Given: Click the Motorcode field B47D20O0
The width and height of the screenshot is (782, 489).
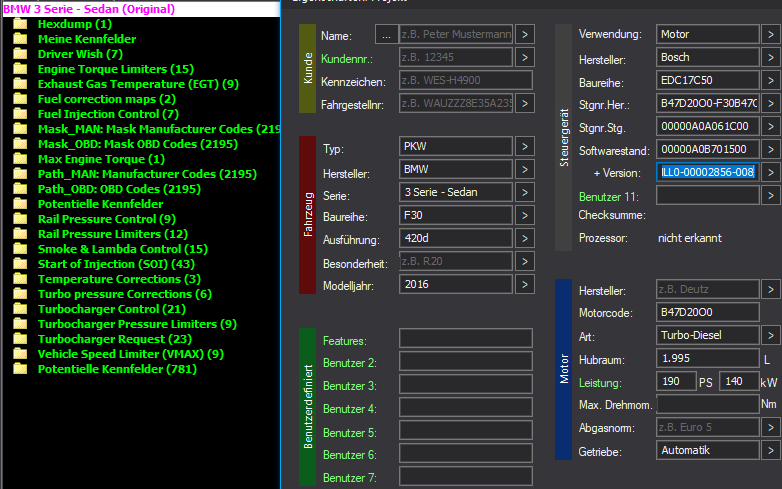Looking at the screenshot, I should click(x=708, y=312).
